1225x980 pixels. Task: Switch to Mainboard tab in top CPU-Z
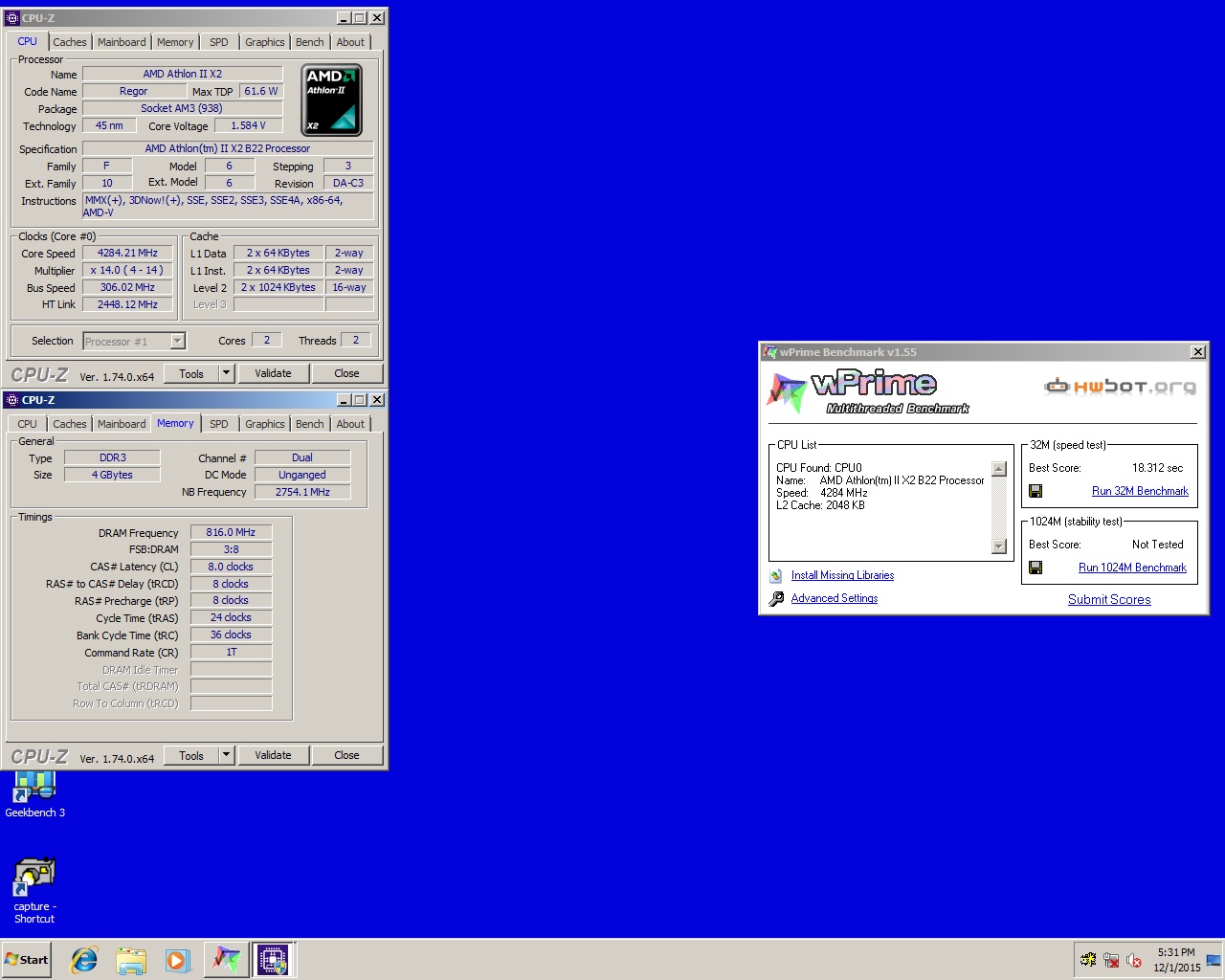[122, 42]
